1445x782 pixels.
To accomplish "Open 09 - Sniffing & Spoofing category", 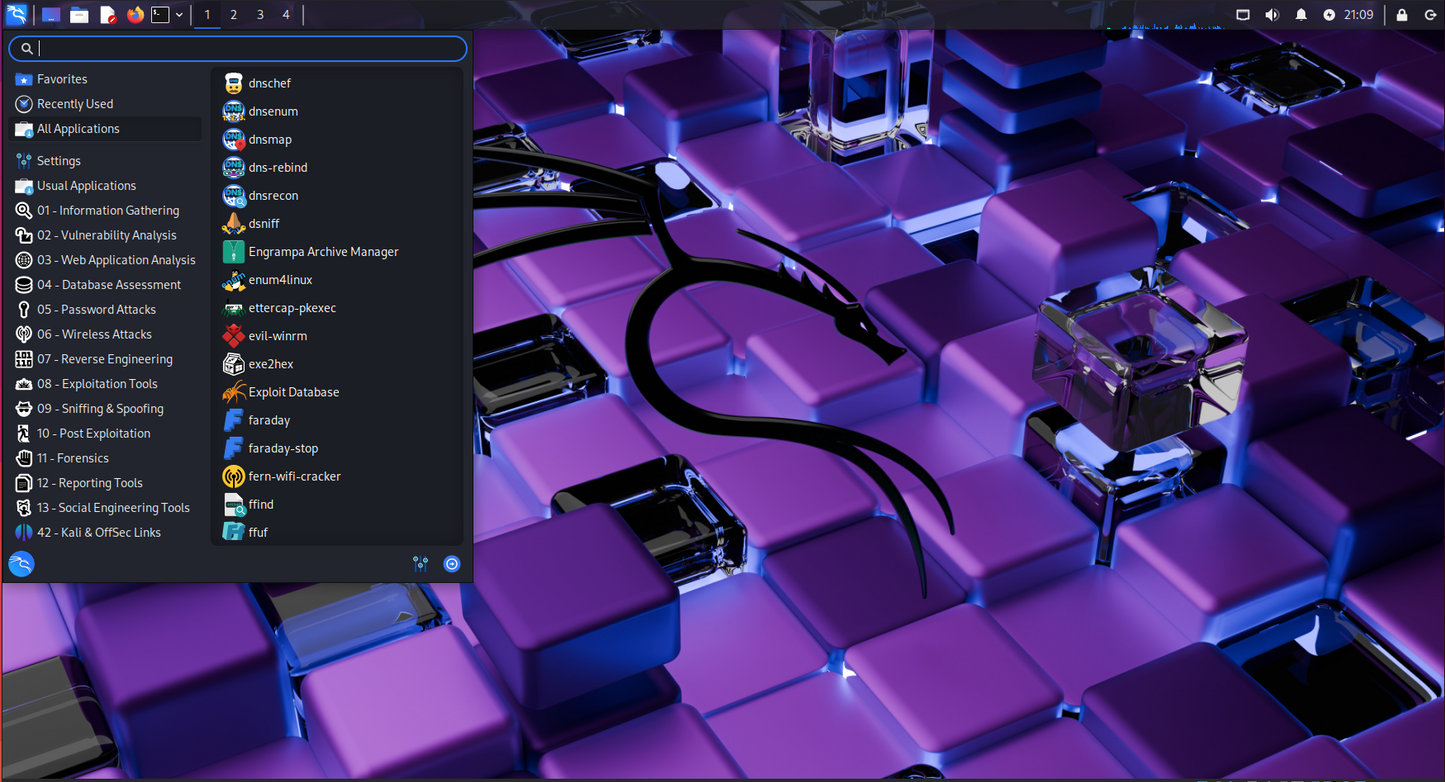I will (x=105, y=409).
